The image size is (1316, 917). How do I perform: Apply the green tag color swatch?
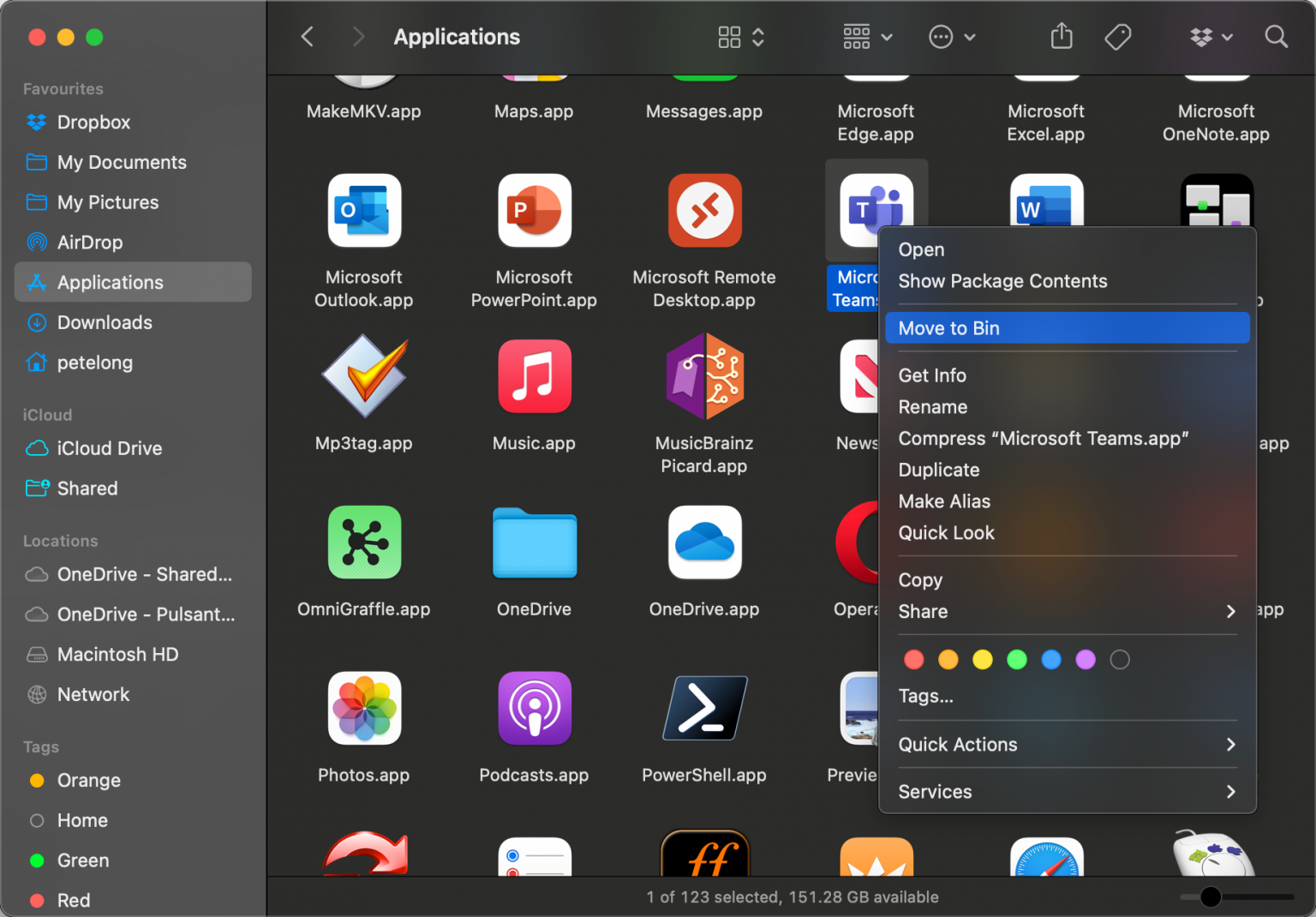point(1017,659)
